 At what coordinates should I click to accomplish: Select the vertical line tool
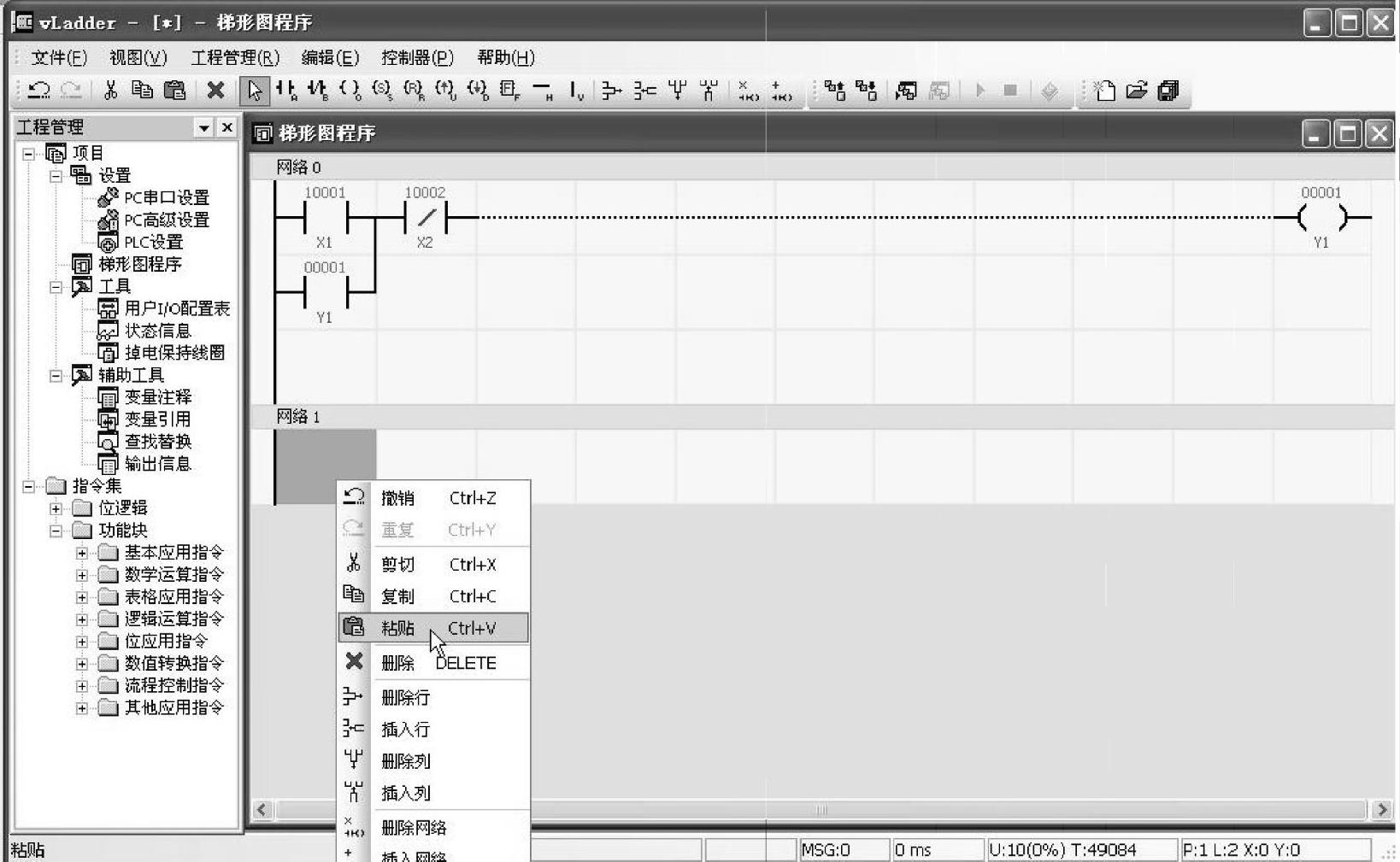(x=577, y=91)
